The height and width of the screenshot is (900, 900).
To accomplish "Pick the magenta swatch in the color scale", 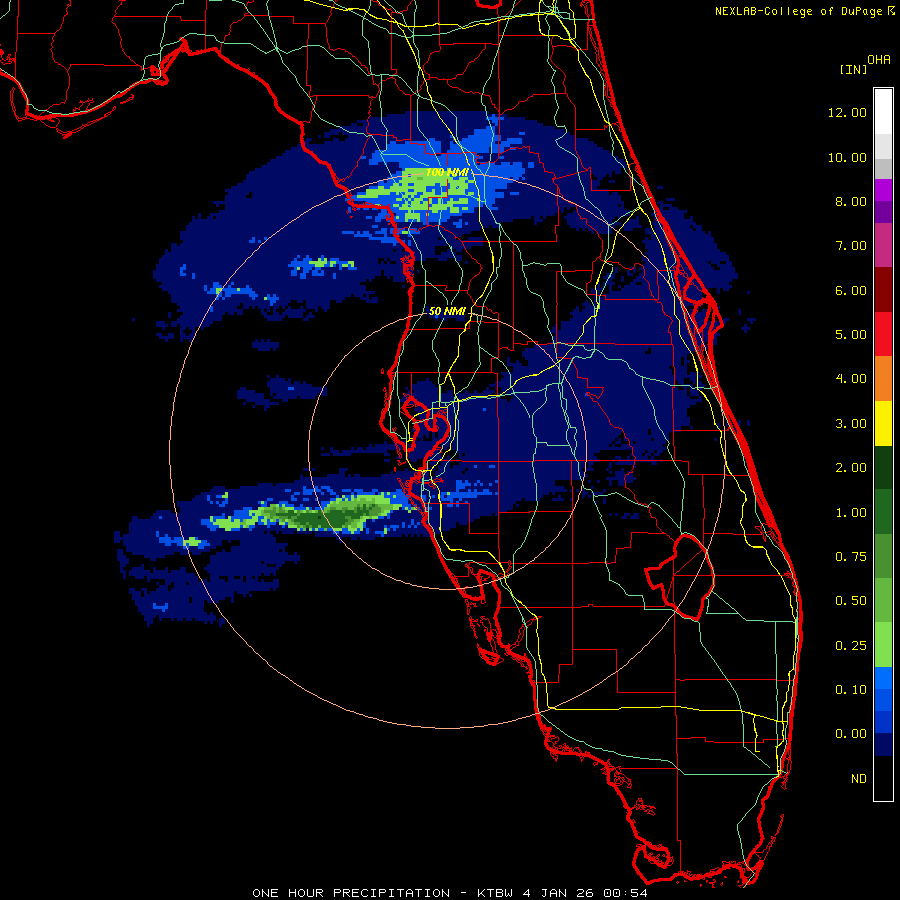I will pos(883,190).
